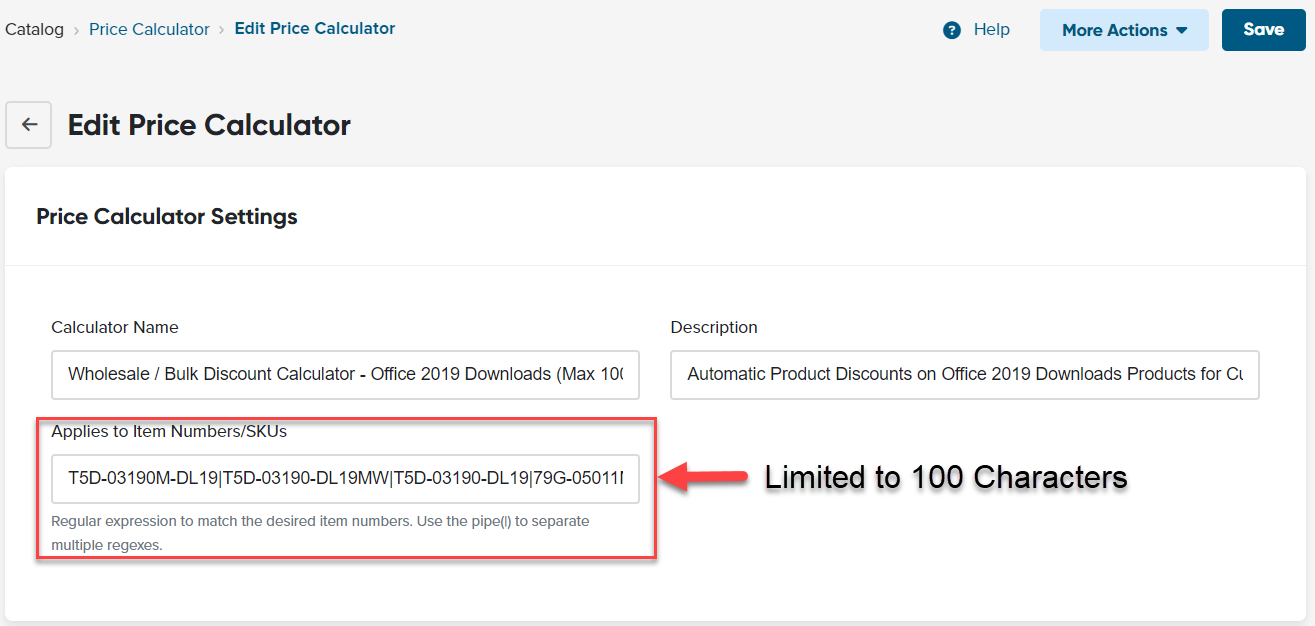Click the back arrow button

[x=29, y=125]
